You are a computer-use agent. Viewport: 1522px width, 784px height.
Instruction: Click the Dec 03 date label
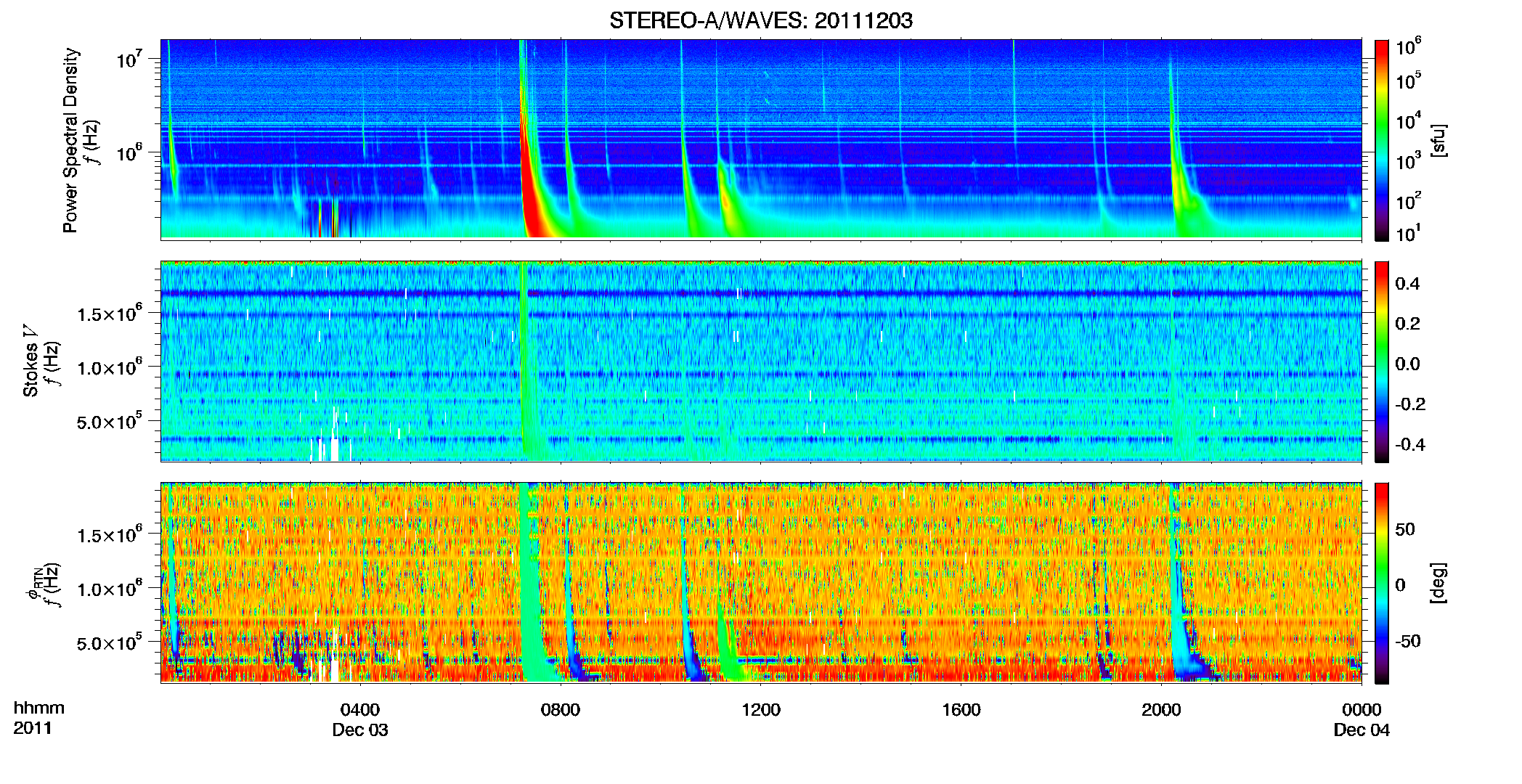[x=360, y=730]
